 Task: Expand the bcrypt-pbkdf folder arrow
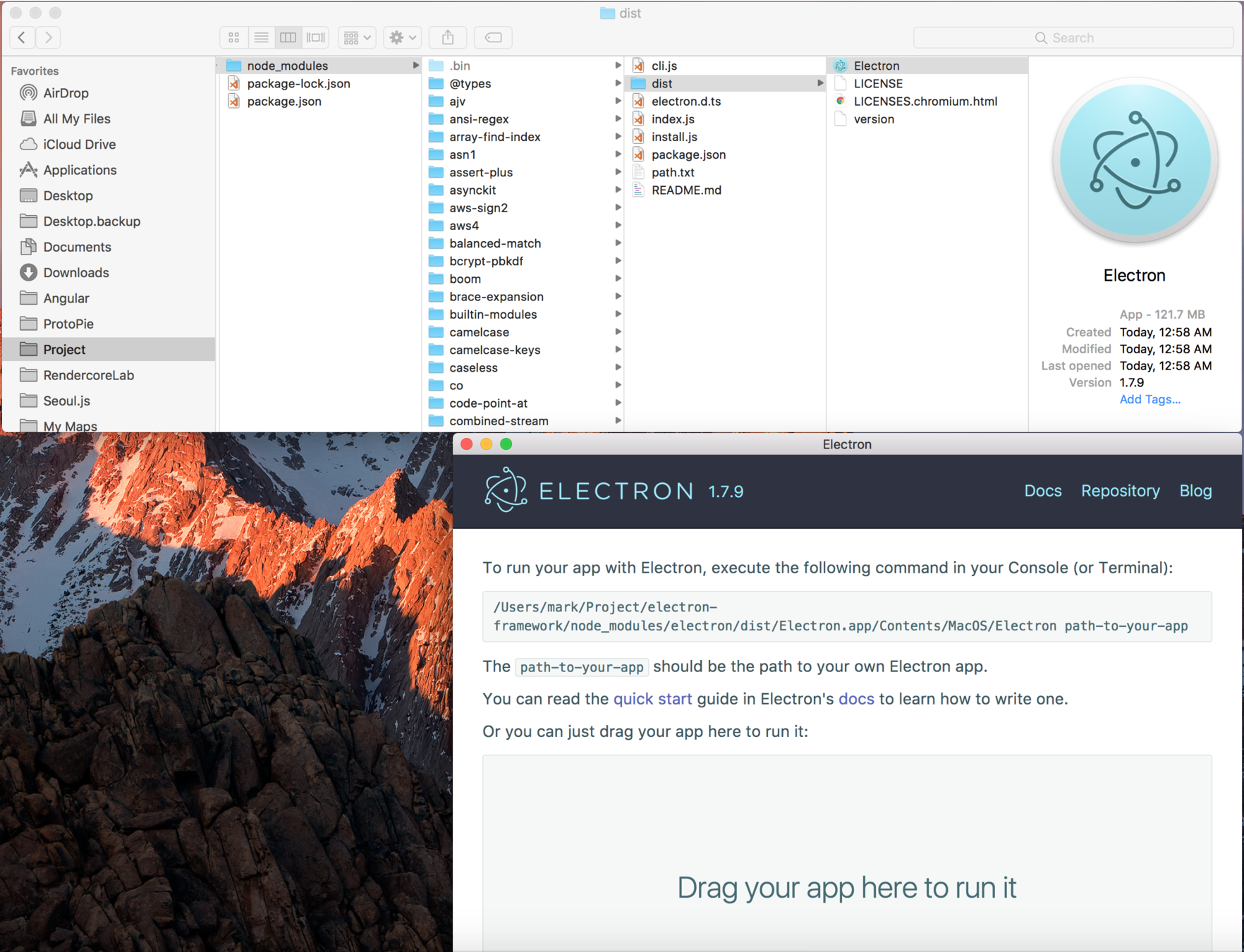point(618,261)
